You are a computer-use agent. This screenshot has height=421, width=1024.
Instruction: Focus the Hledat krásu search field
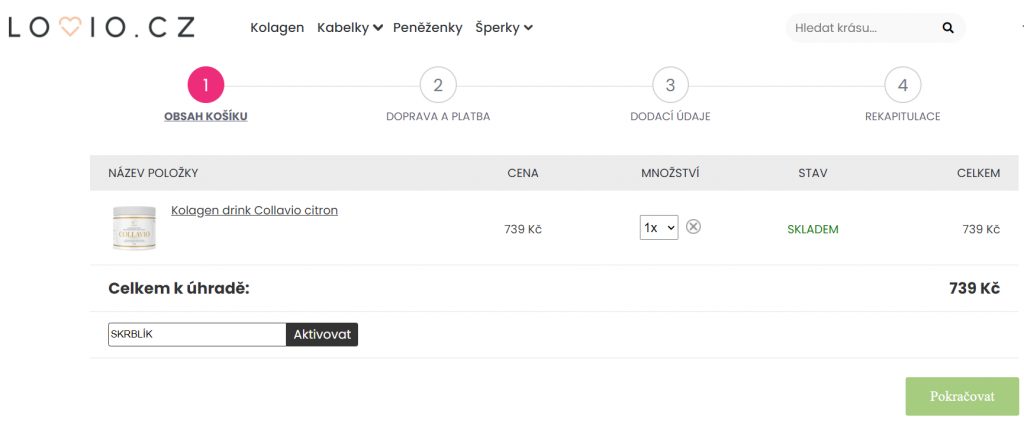864,28
